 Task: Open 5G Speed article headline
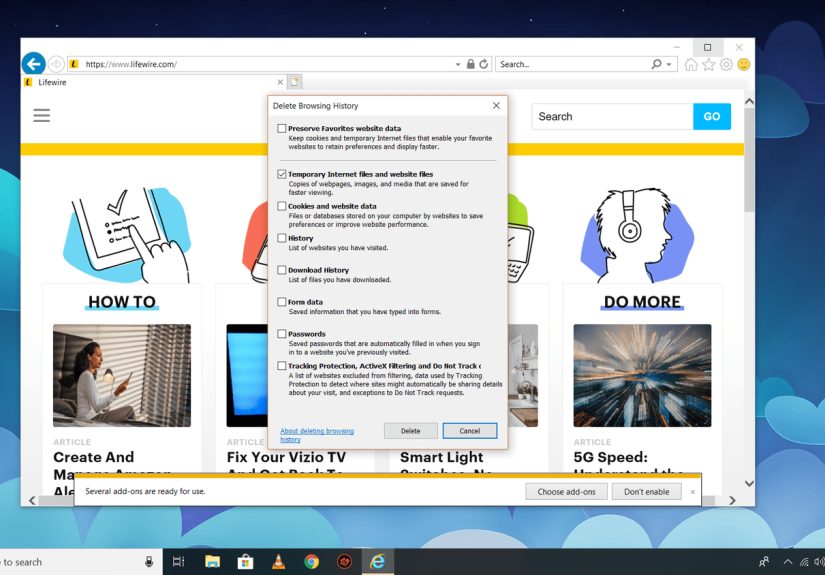click(x=628, y=463)
